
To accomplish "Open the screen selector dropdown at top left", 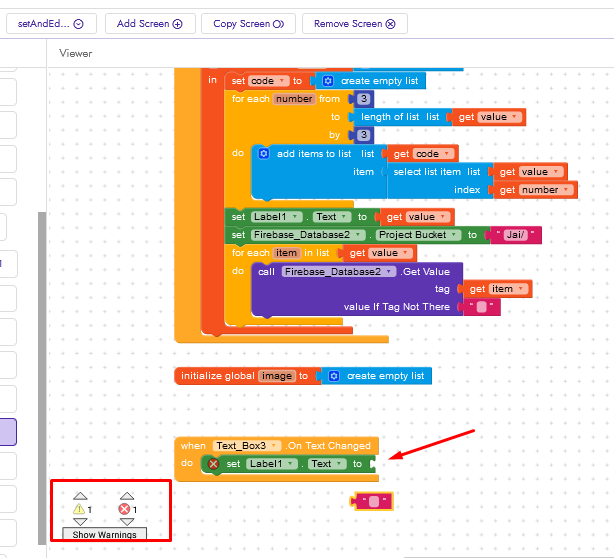I will (50, 24).
